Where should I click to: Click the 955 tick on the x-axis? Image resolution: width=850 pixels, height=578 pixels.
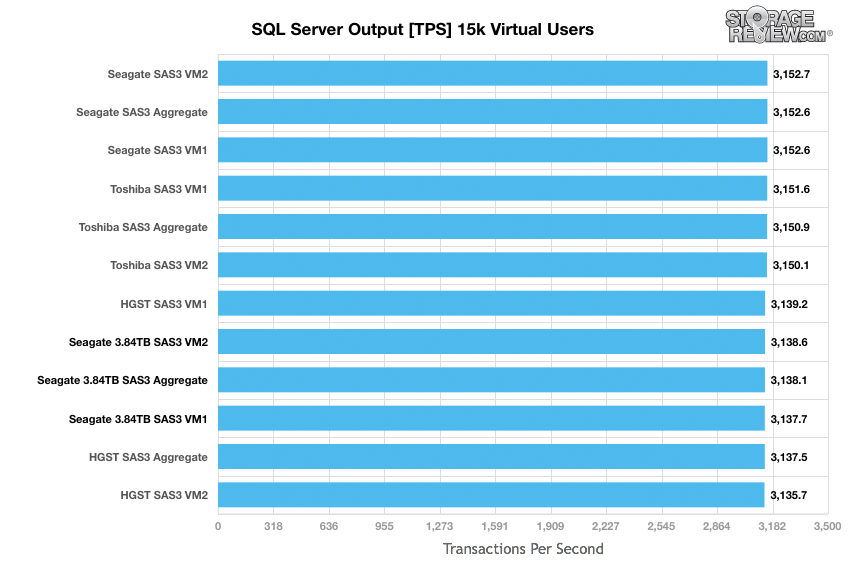pyautogui.click(x=384, y=526)
